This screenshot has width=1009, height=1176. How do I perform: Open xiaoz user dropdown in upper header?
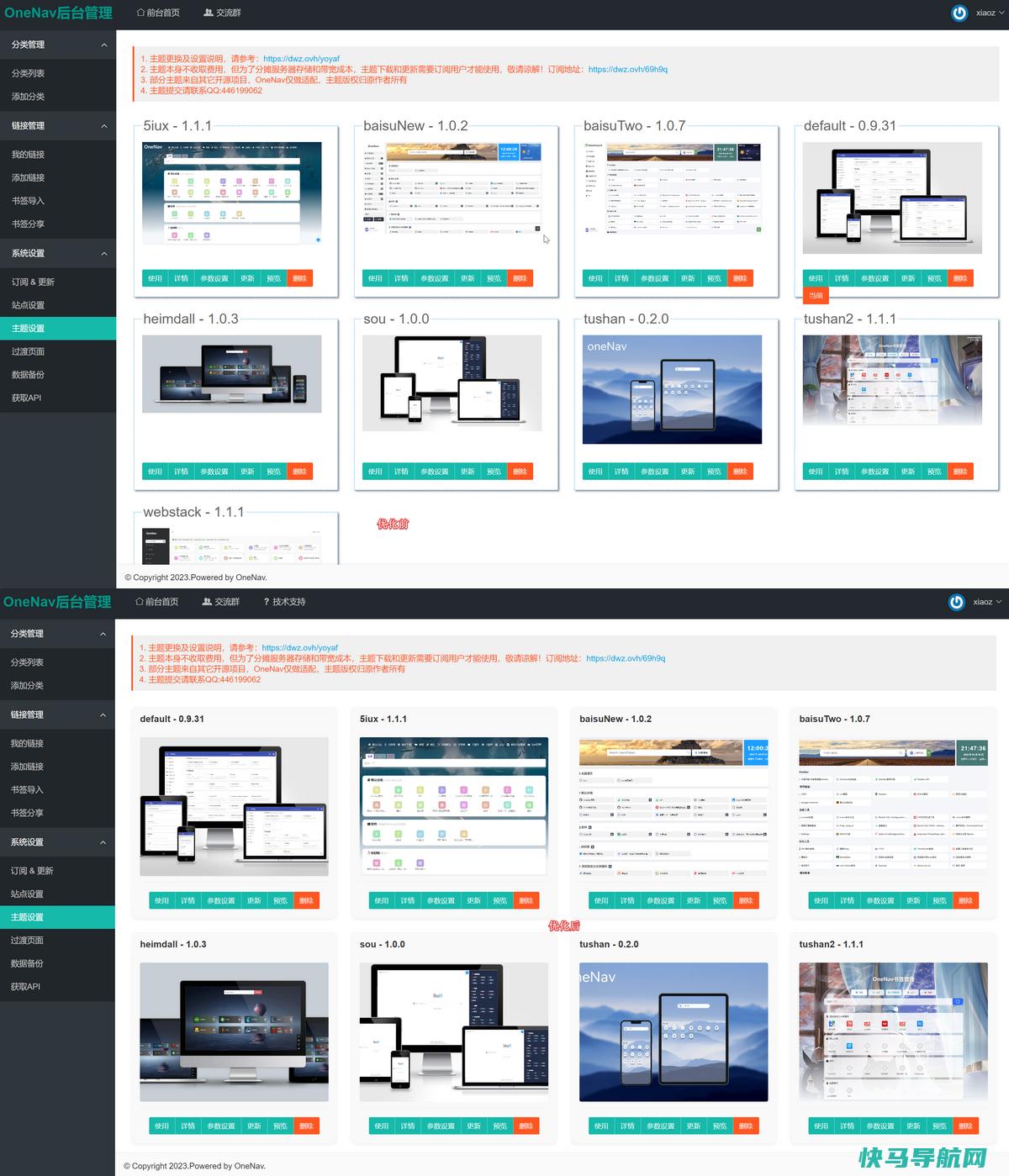pos(990,13)
